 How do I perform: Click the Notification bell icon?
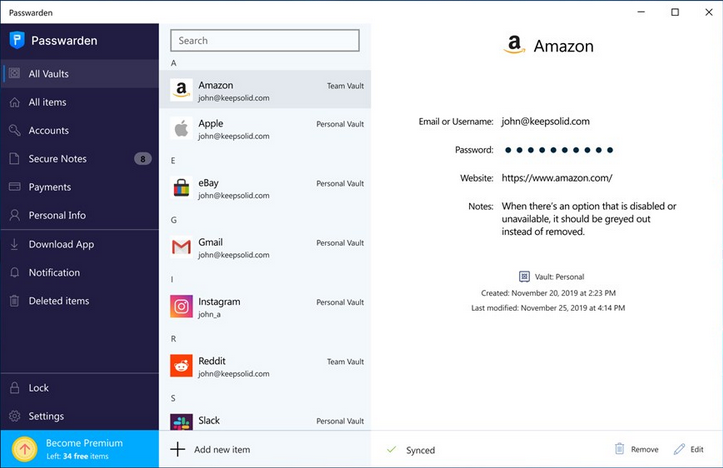(x=15, y=273)
